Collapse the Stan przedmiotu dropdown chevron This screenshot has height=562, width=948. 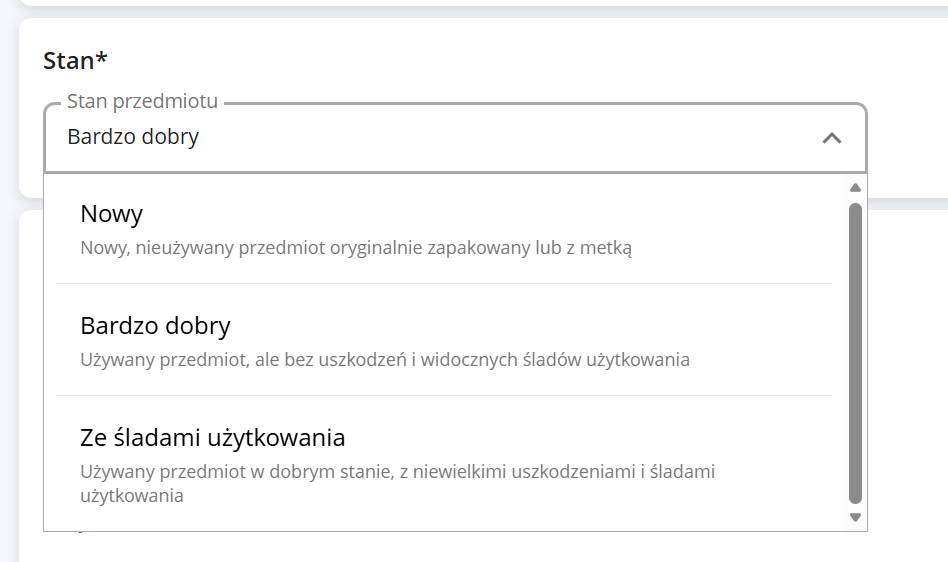[x=831, y=138]
